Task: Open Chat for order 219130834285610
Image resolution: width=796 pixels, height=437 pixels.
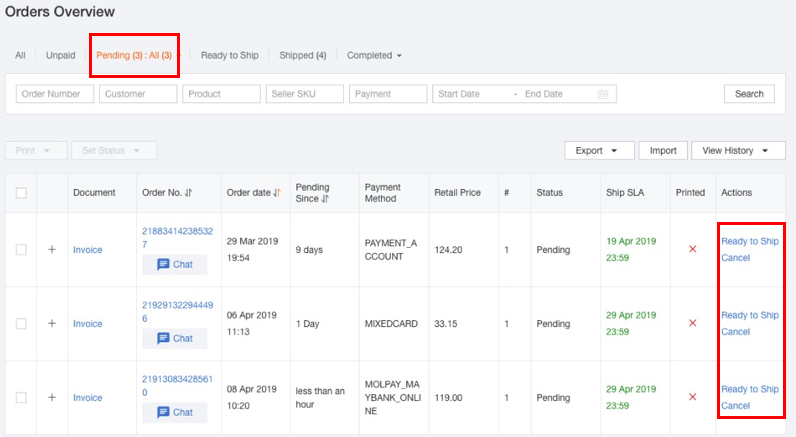Action: [174, 412]
